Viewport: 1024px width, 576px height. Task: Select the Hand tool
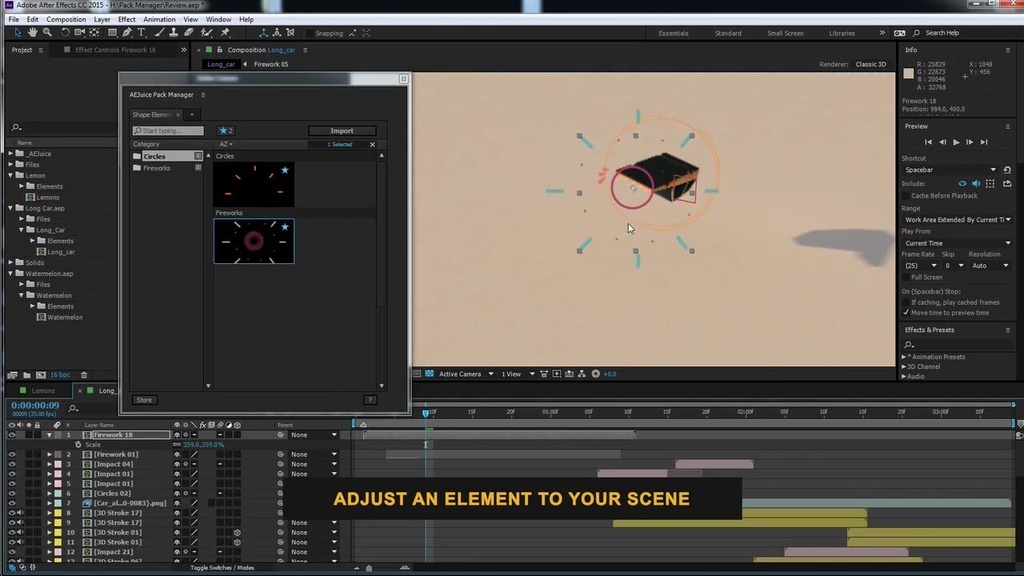(x=32, y=33)
